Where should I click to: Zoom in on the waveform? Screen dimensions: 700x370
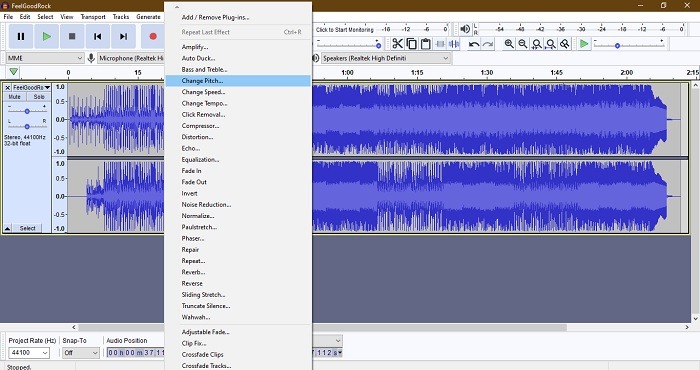pos(509,44)
